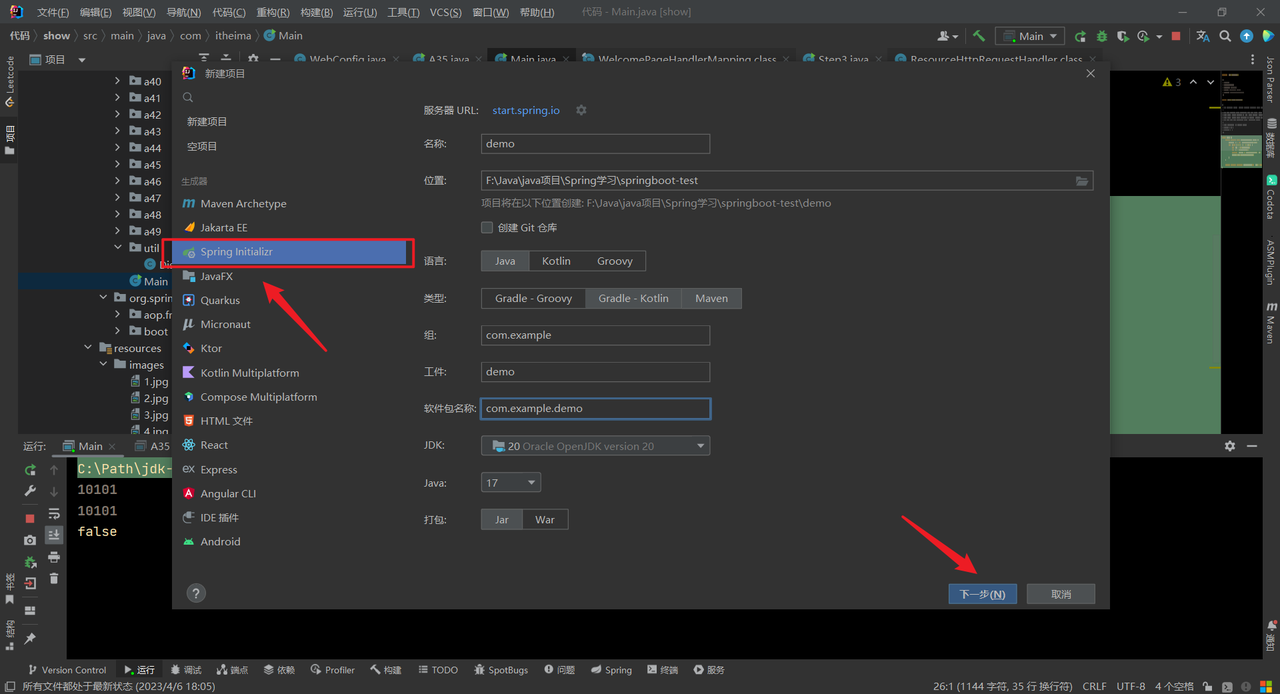
Task: Collapse the resources folder
Action: click(x=88, y=348)
